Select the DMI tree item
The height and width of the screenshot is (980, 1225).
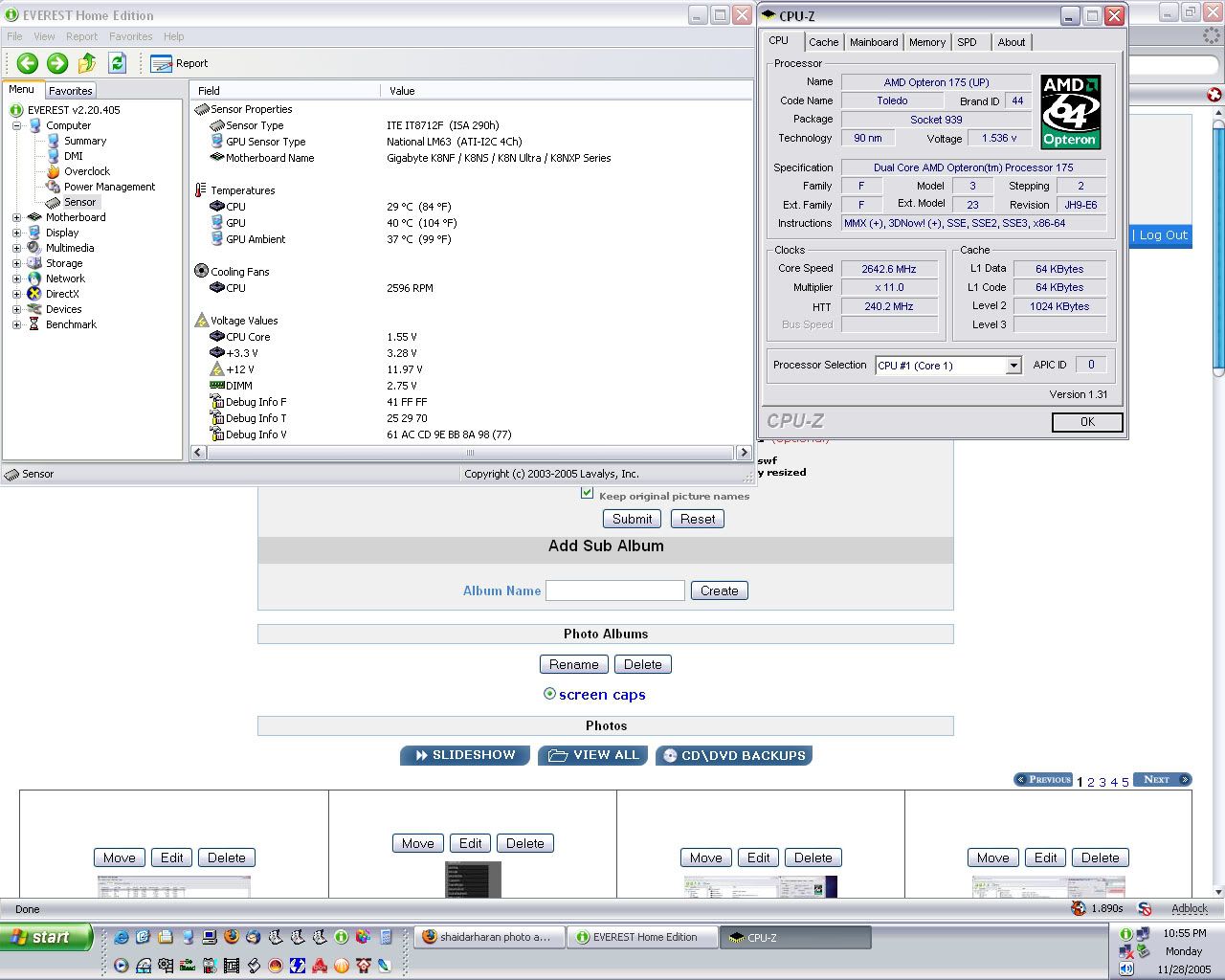(x=74, y=156)
